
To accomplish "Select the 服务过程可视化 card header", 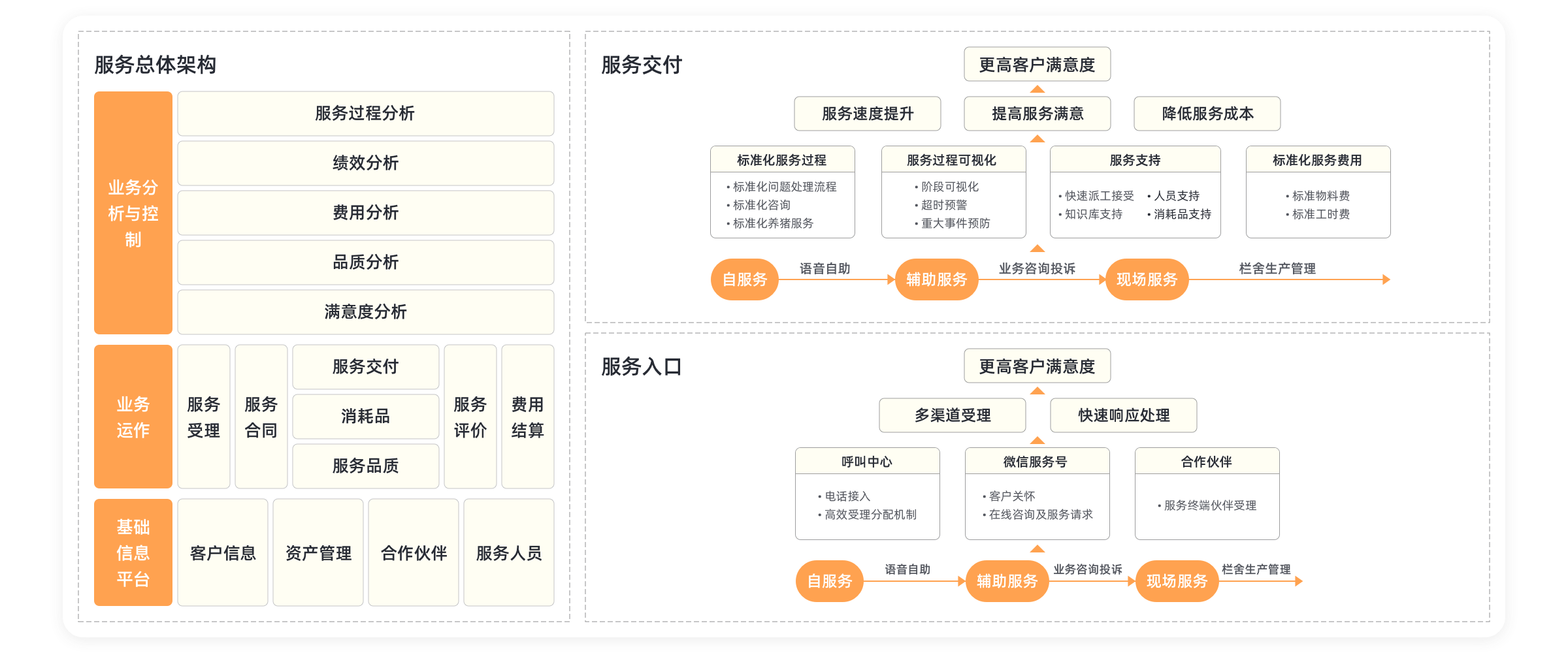I will point(952,160).
